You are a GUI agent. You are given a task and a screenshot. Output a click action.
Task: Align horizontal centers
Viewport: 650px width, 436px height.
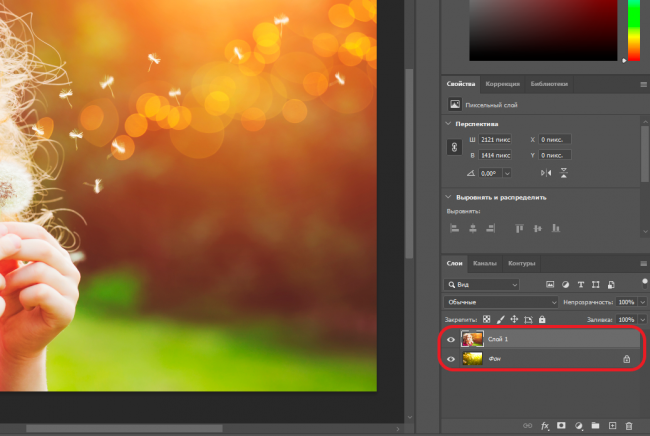pos(473,228)
